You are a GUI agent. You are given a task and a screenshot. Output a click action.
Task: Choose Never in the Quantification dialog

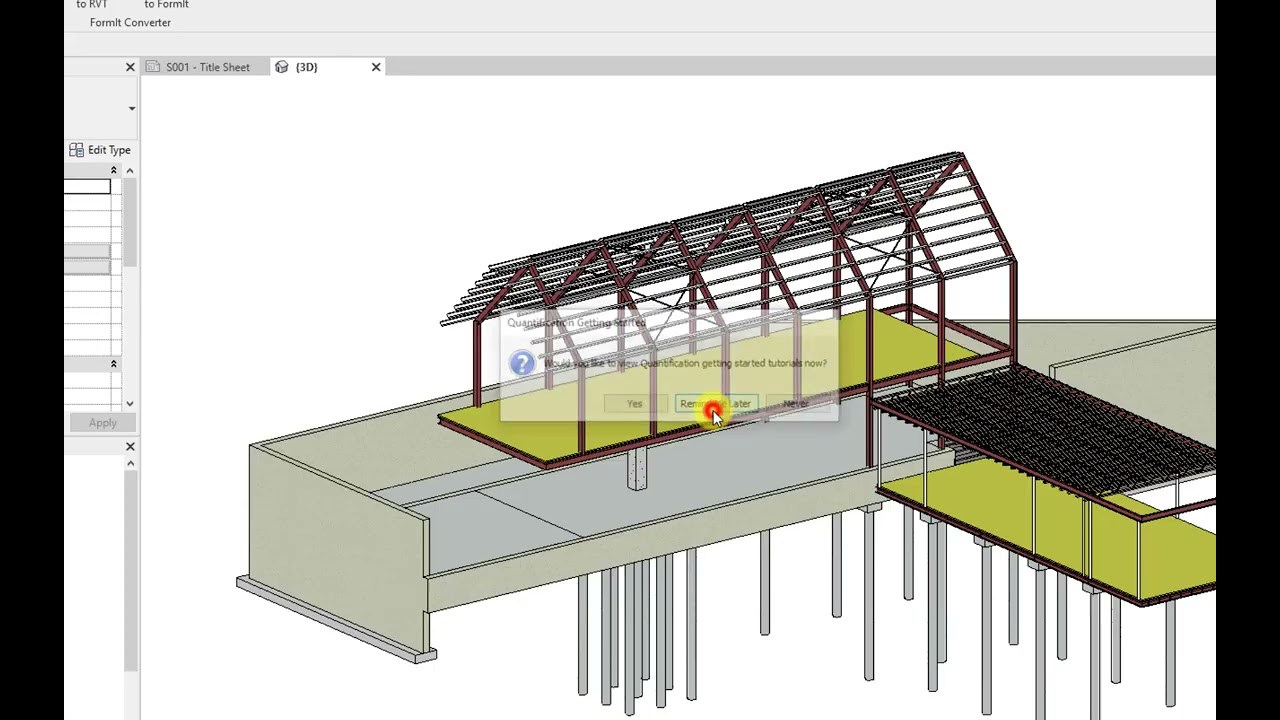(796, 404)
